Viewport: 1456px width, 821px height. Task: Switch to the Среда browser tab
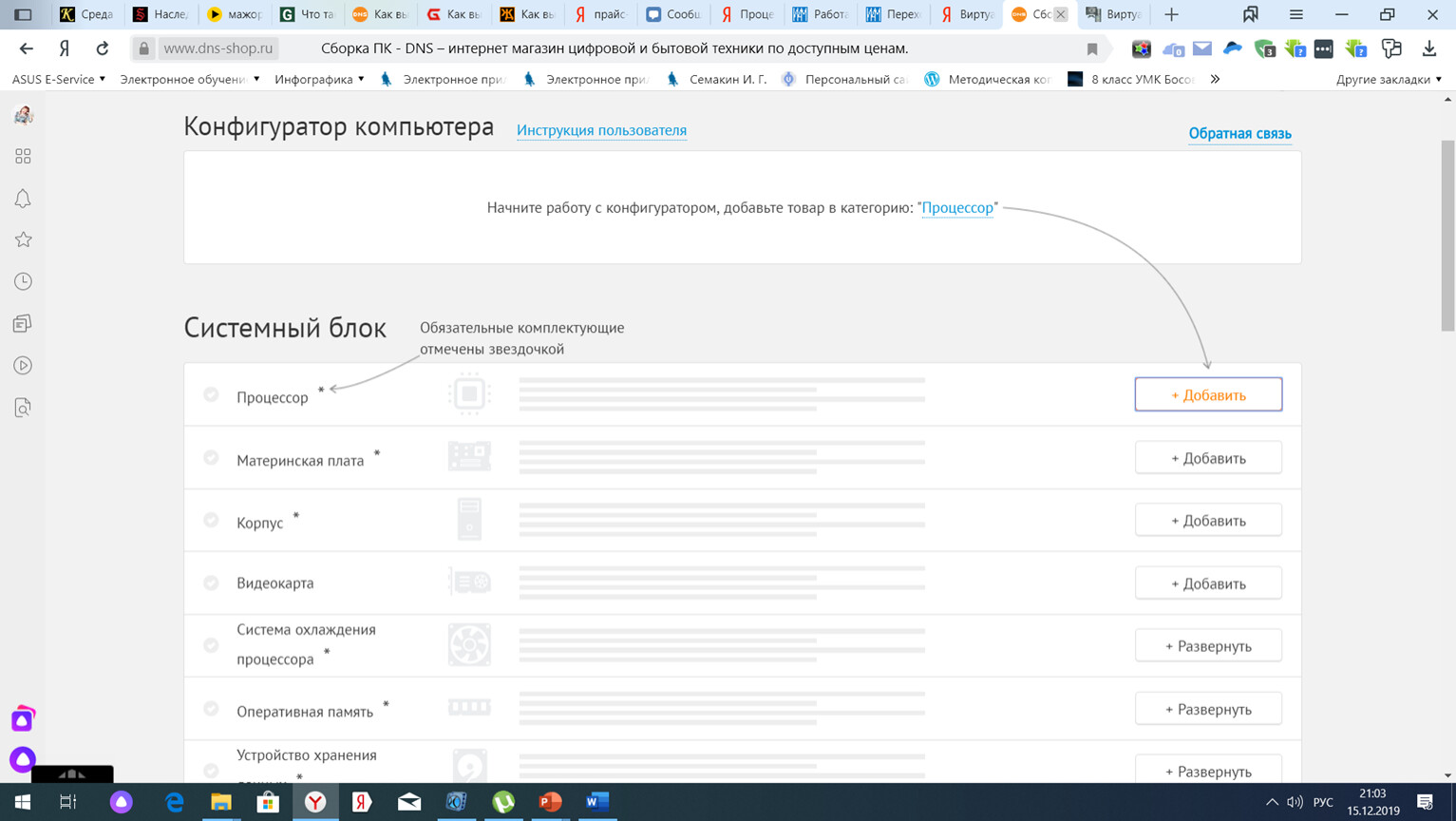click(87, 14)
